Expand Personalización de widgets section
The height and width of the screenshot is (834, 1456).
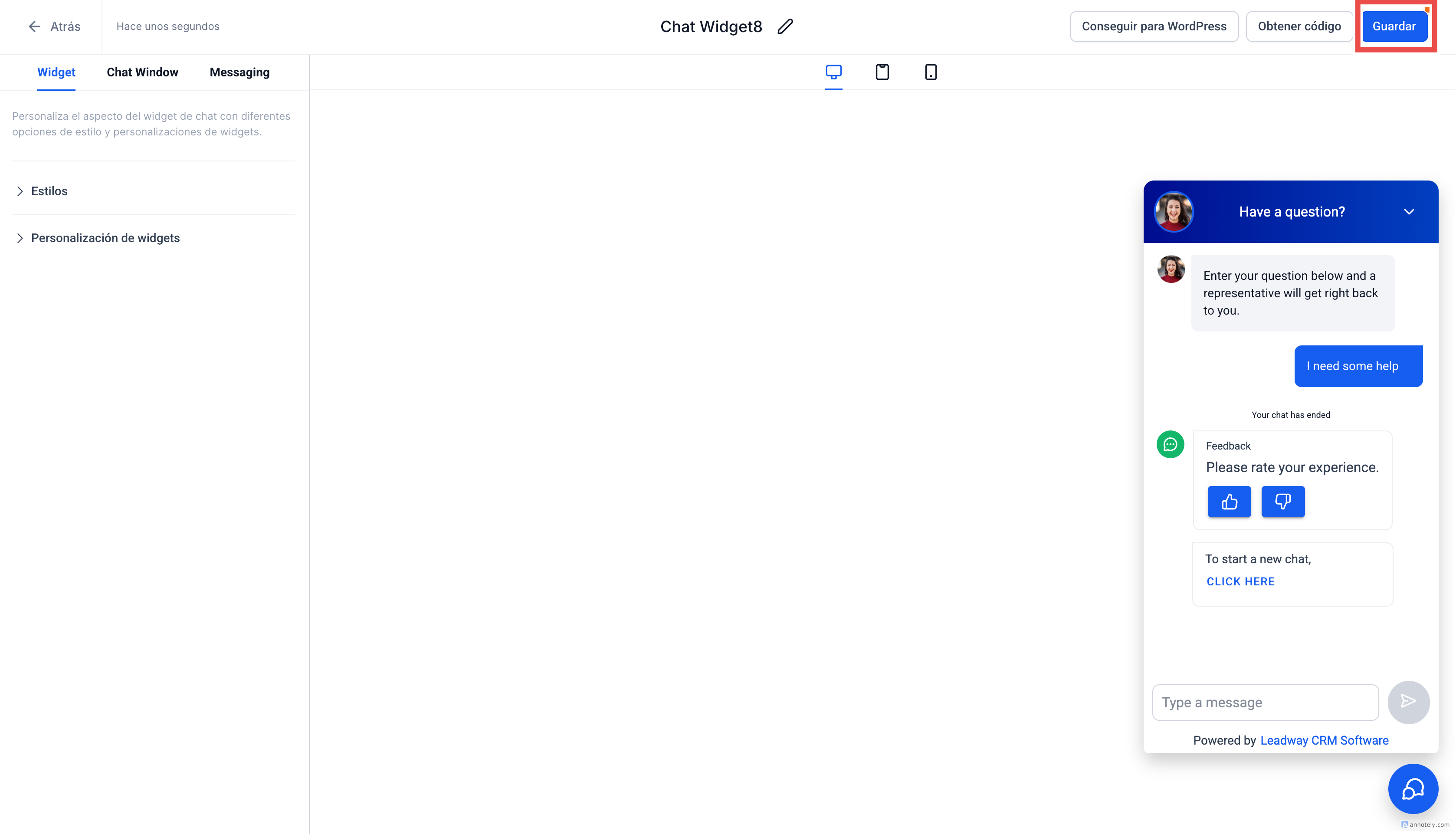click(x=105, y=238)
